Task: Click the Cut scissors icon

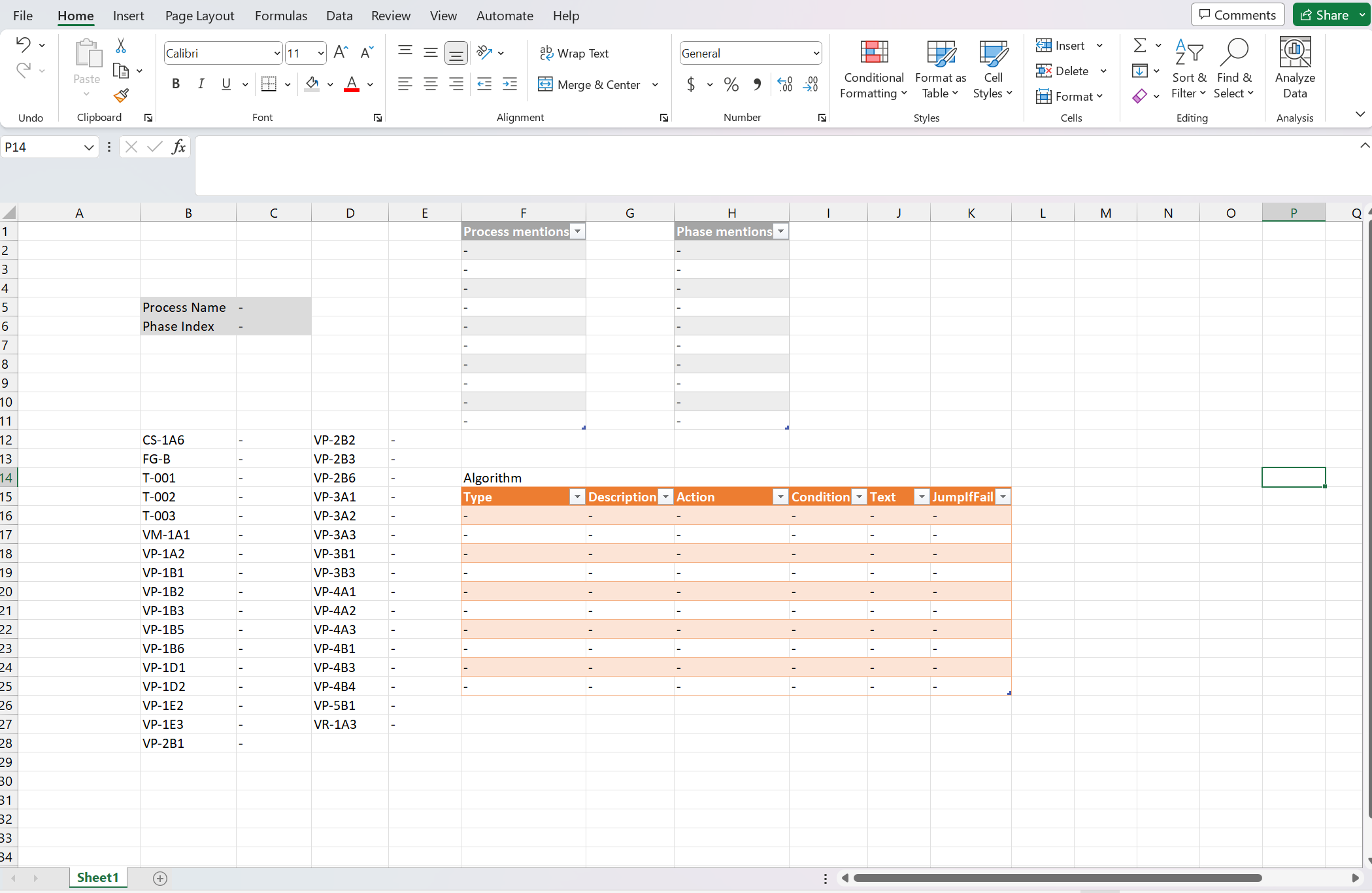Action: (x=121, y=45)
